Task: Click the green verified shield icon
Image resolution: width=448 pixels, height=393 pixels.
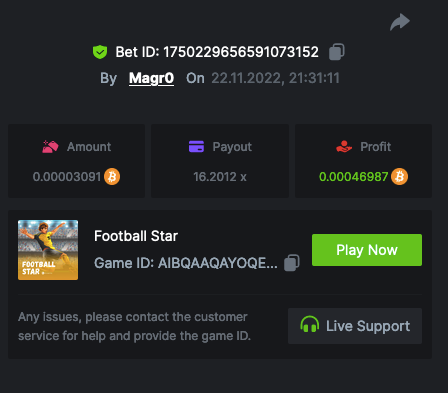Action: [100, 52]
